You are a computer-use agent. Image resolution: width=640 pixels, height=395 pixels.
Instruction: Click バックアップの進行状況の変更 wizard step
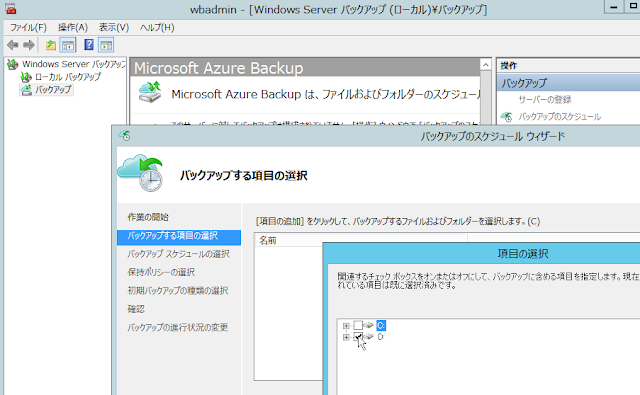tap(178, 327)
